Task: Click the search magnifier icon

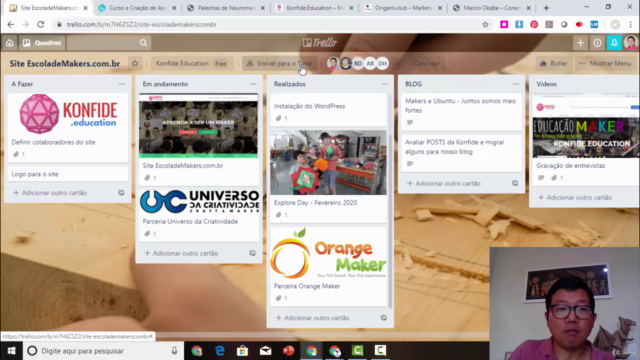Action: point(143,43)
